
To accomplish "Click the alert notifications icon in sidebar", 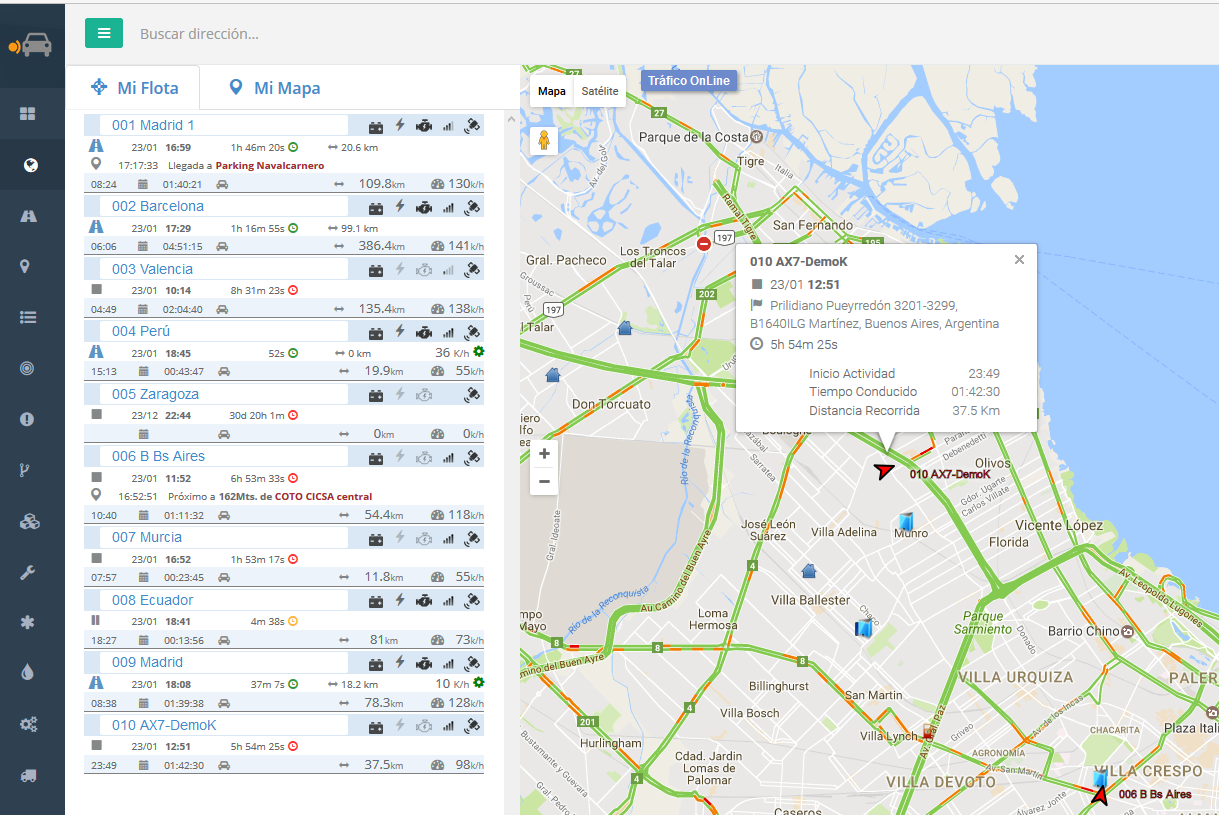I will click(29, 418).
